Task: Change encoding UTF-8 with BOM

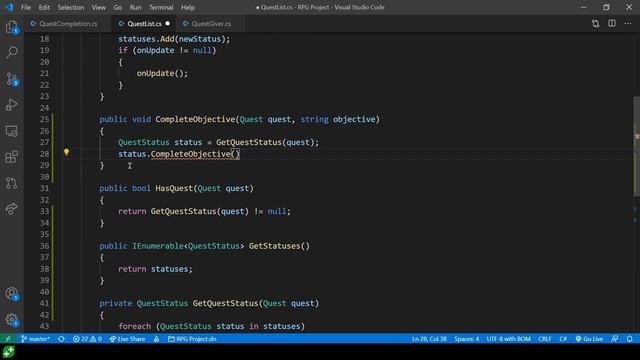Action: coord(508,339)
